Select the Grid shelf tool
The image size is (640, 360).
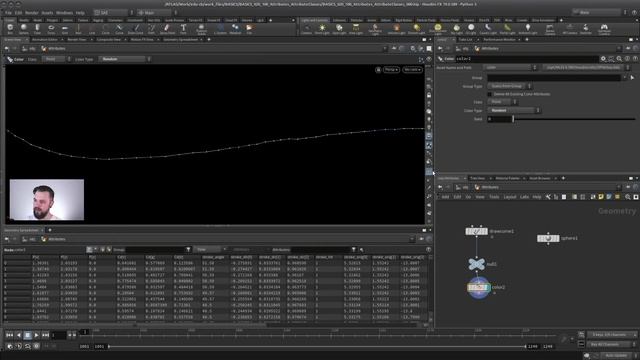64,29
